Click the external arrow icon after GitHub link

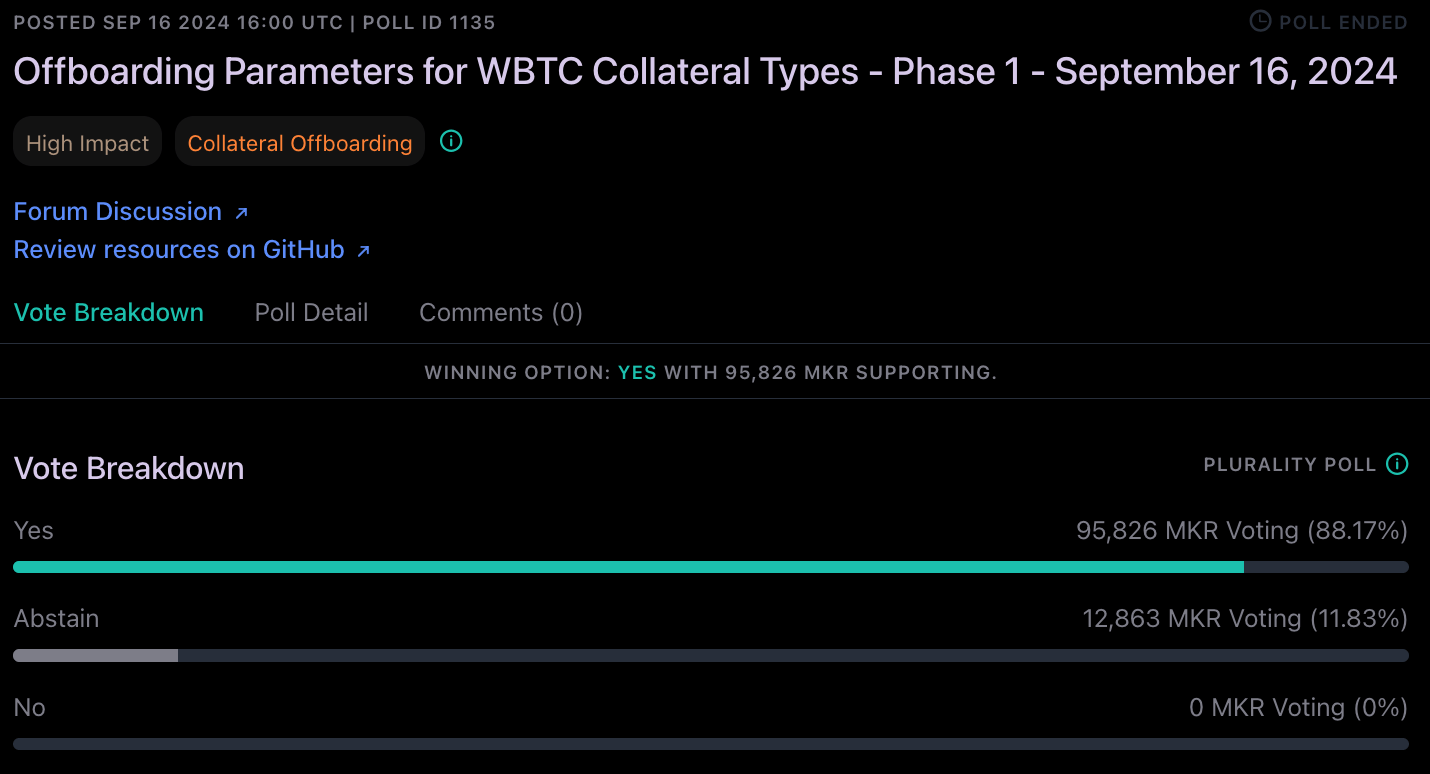(x=363, y=251)
